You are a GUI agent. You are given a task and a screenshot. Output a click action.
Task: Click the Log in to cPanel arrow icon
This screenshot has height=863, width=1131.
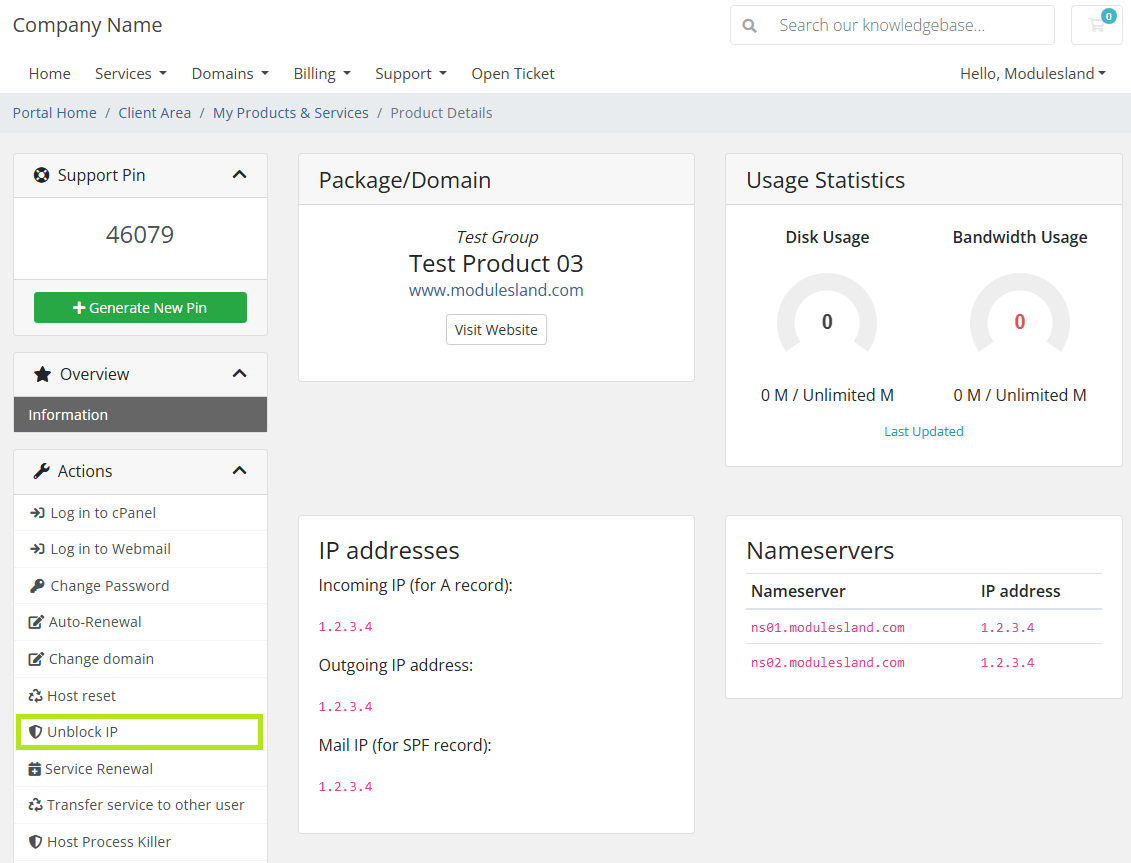37,513
